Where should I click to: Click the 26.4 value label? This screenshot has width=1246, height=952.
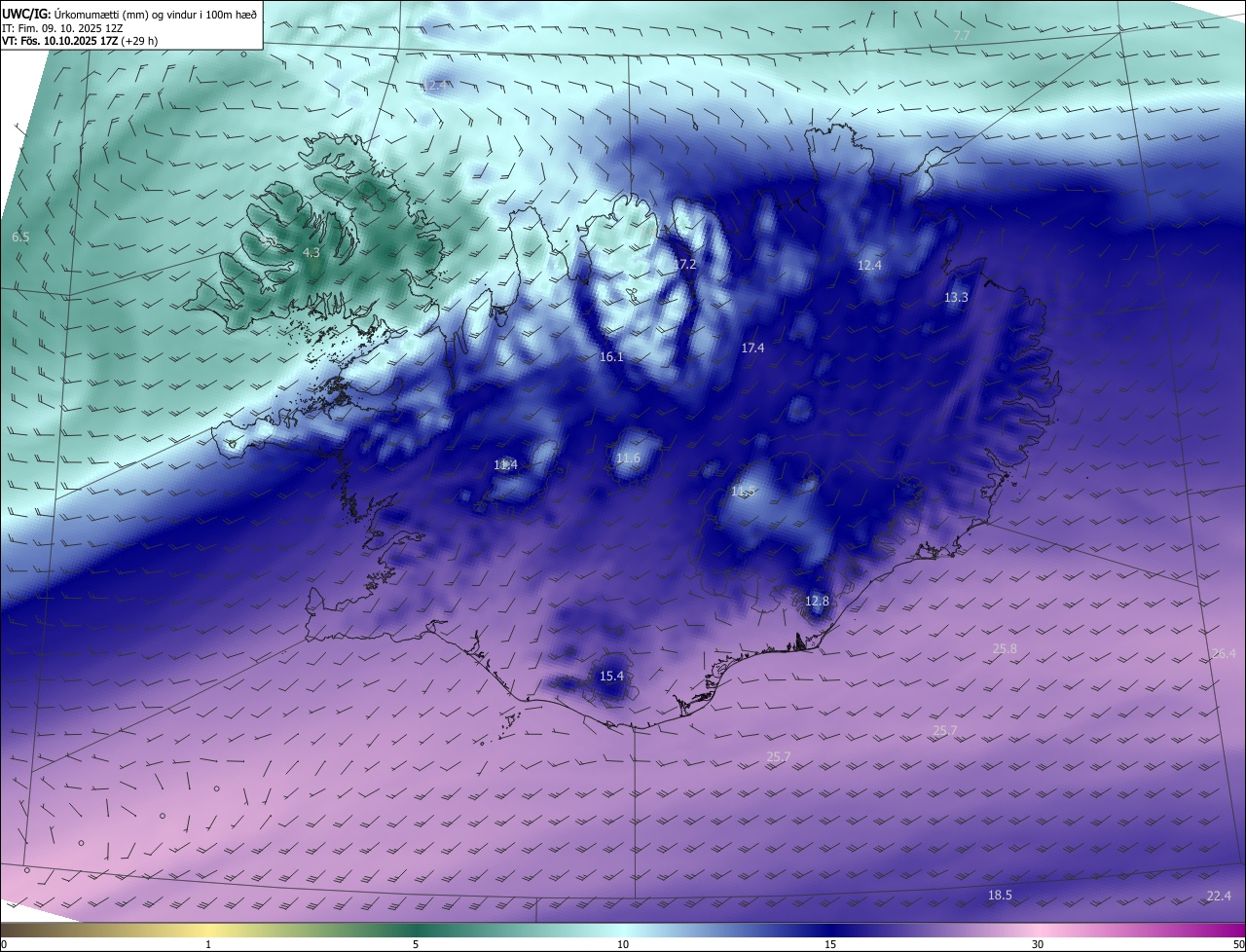pos(1224,654)
